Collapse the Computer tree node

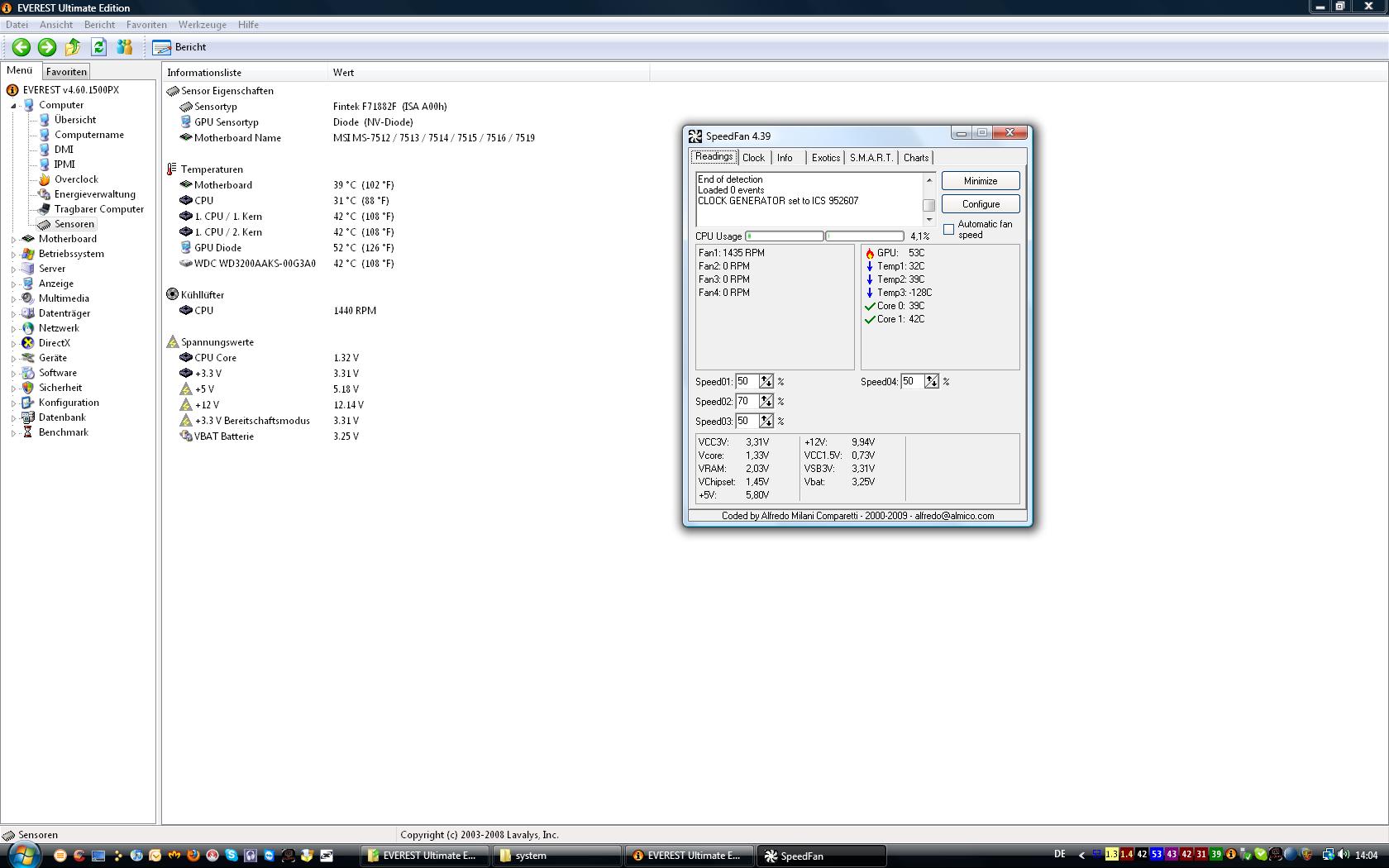[x=13, y=106]
